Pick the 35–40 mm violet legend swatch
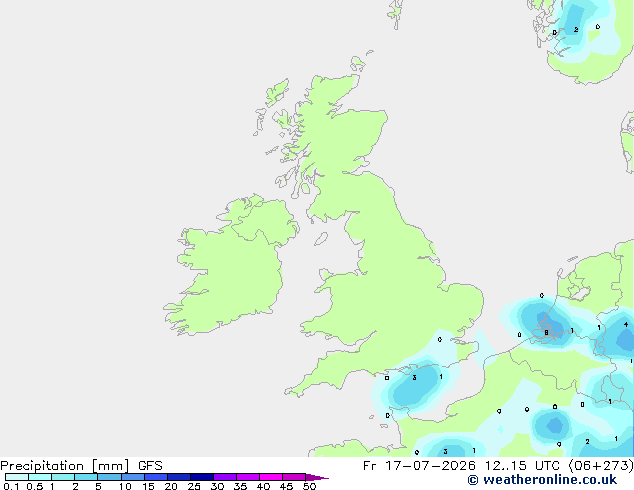This screenshot has width=634, height=490. pos(248,477)
